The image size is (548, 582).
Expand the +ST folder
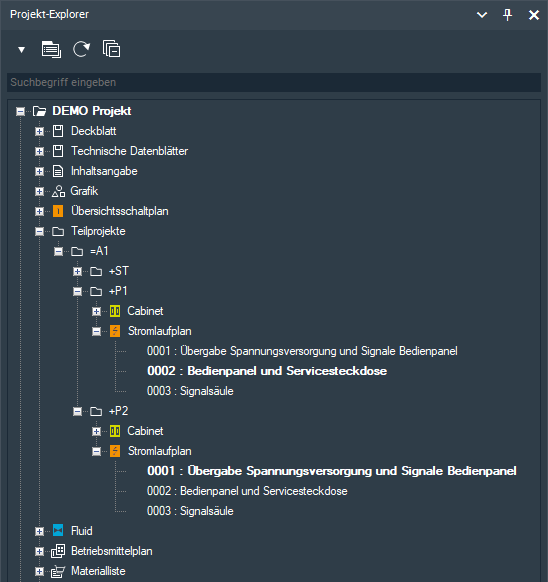77,272
